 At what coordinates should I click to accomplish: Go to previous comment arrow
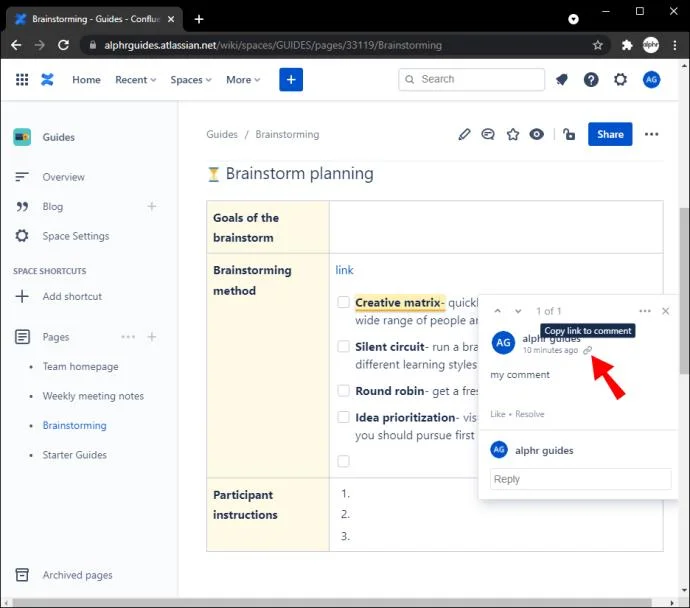click(497, 311)
